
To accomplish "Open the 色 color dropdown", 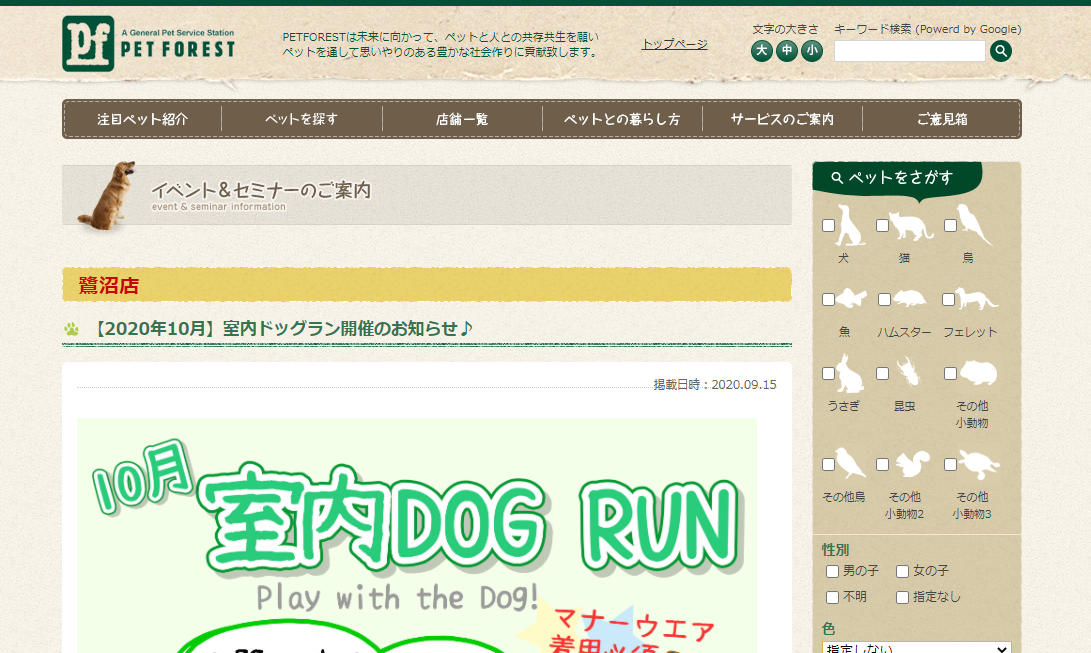I will (916, 648).
